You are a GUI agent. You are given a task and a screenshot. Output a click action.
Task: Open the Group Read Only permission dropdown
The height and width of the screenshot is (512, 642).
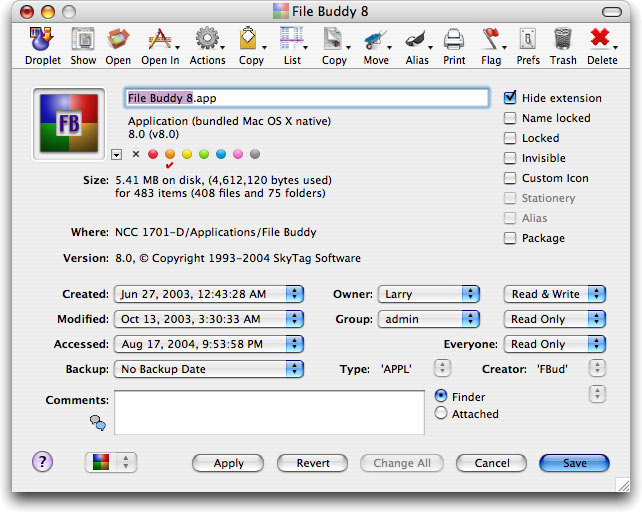coord(554,319)
